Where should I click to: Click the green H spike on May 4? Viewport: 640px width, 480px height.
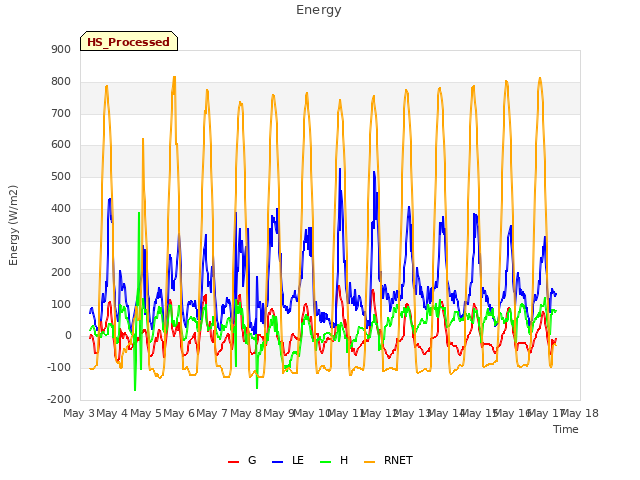[x=139, y=213]
